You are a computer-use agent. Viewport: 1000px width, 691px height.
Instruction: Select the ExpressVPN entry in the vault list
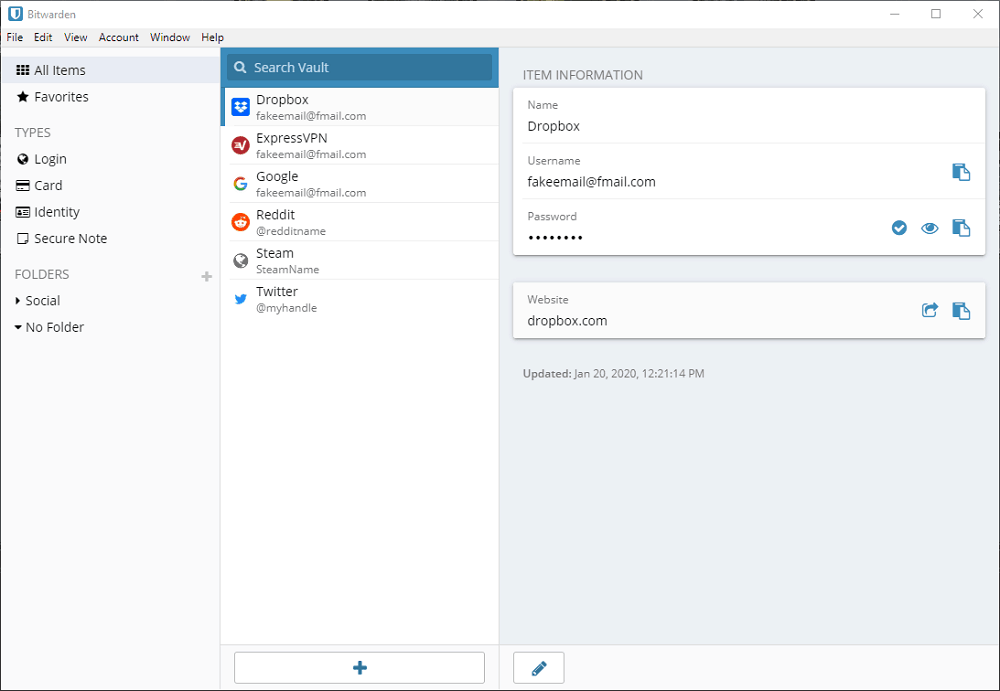pos(360,145)
